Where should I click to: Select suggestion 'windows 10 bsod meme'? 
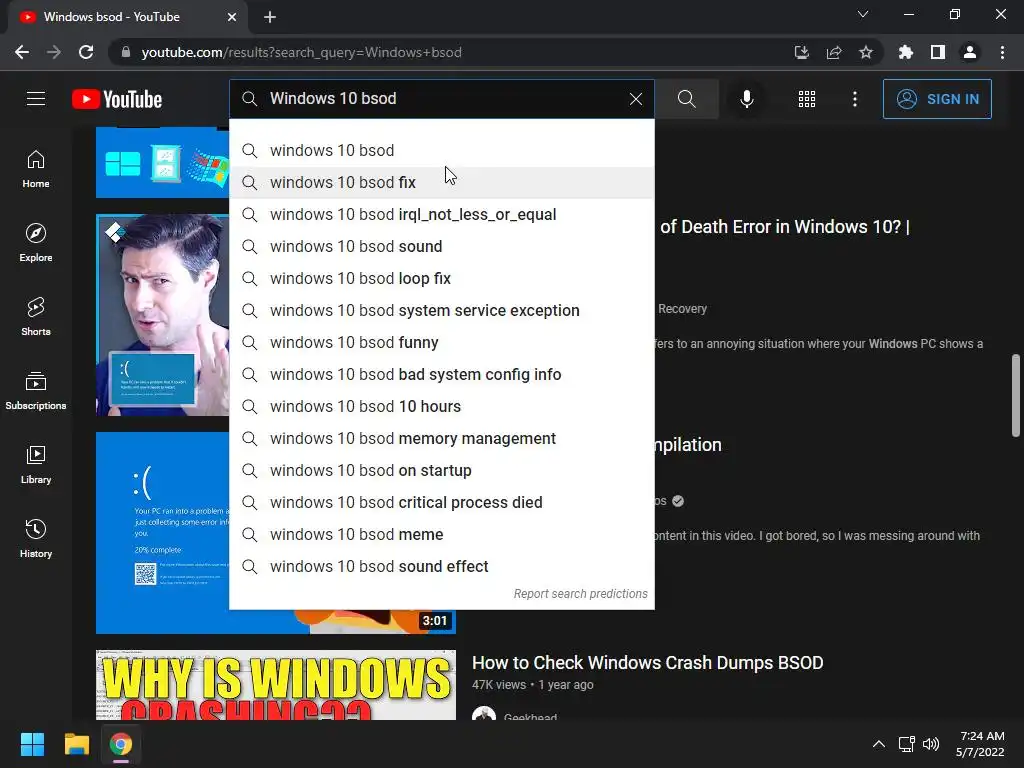point(441,534)
